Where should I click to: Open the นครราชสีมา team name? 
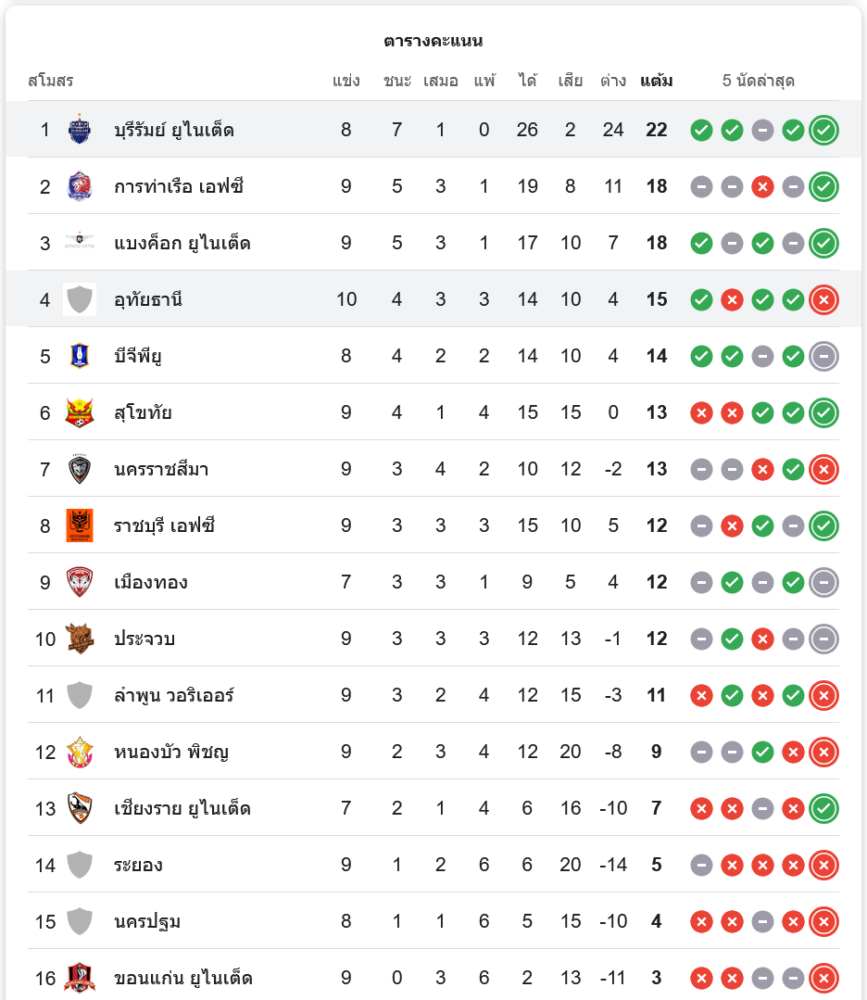[x=161, y=469]
